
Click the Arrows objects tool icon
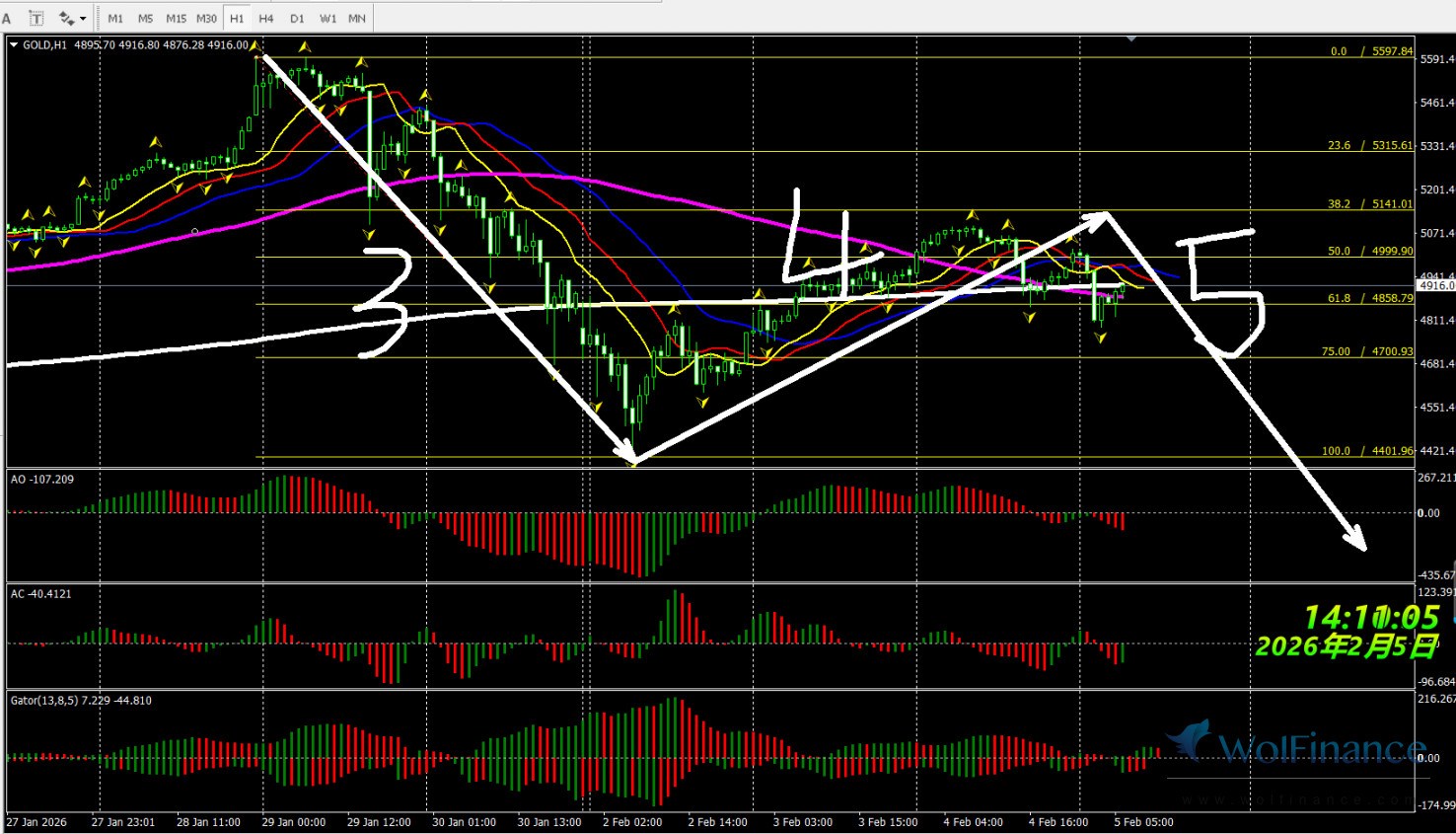(x=66, y=19)
